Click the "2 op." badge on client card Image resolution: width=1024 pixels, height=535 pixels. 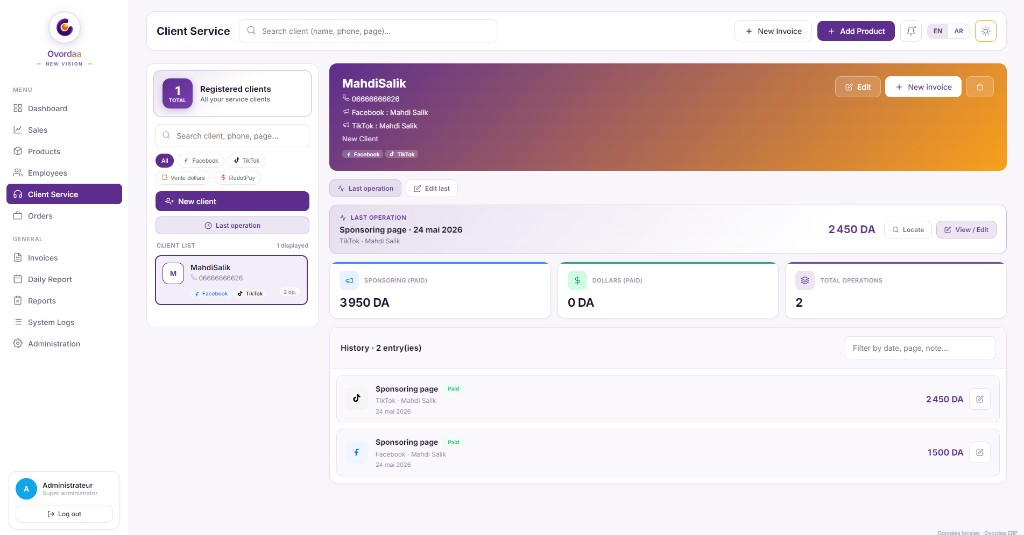(289, 292)
